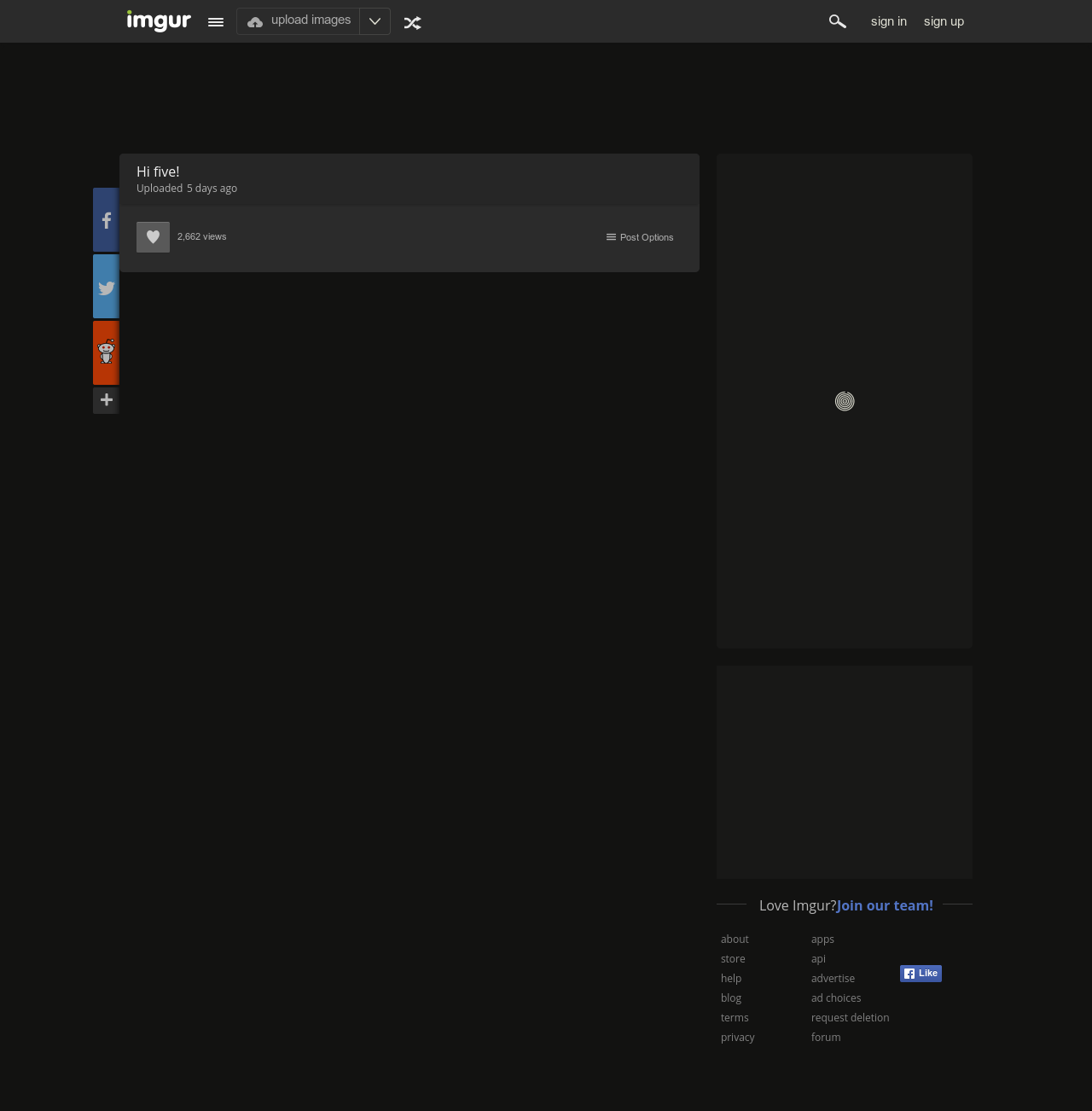
Task: Open the ad choices footer link
Action: pyautogui.click(x=836, y=998)
